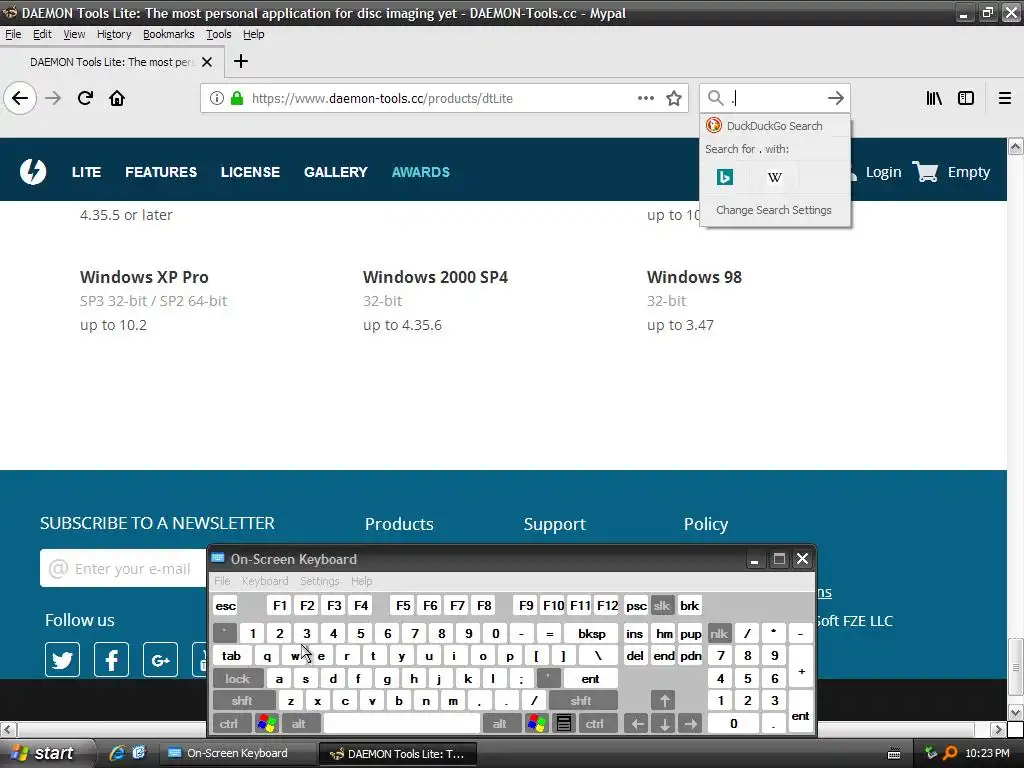Click the context menu key on keyboard
Image resolution: width=1024 pixels, height=768 pixels.
click(564, 724)
